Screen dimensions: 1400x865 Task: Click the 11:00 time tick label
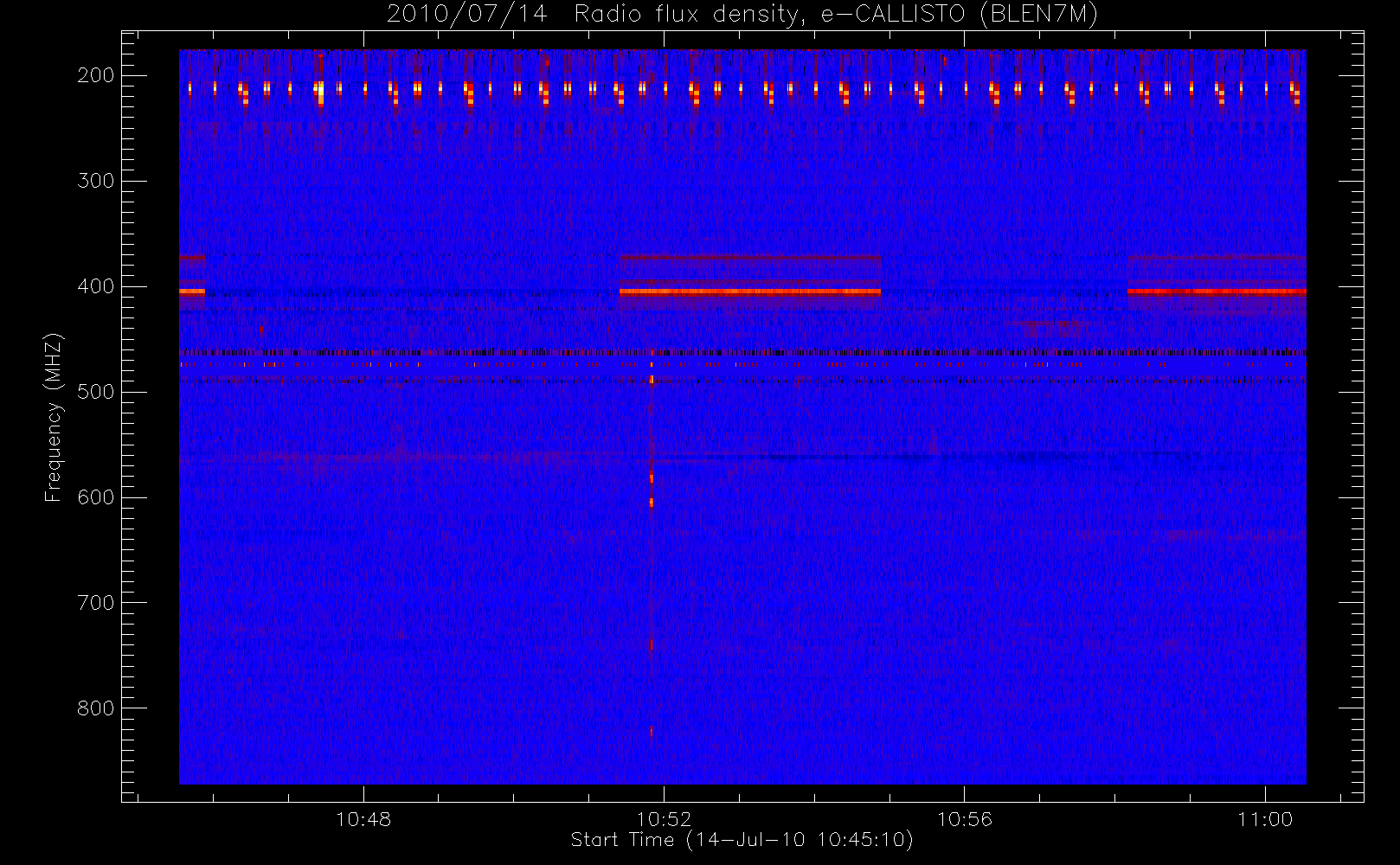1265,819
